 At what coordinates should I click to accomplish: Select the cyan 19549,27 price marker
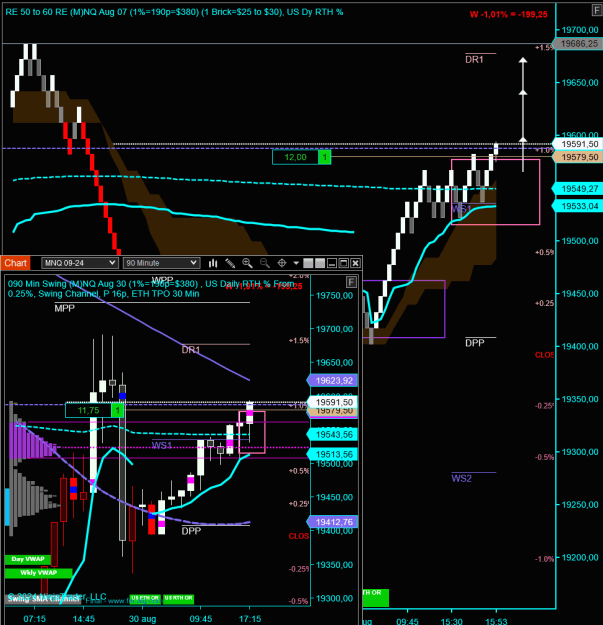pos(577,189)
